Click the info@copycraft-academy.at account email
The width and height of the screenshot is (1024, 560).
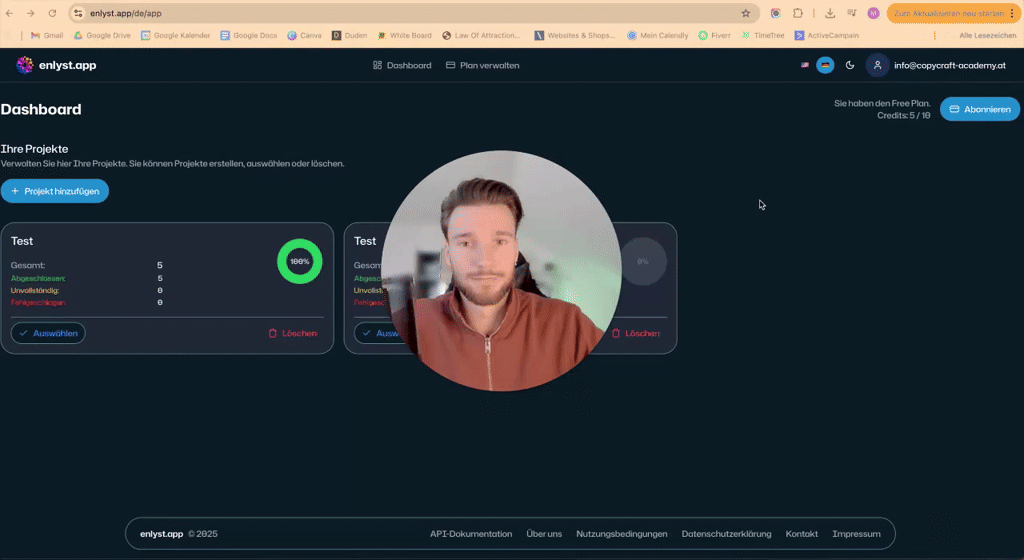pos(950,65)
